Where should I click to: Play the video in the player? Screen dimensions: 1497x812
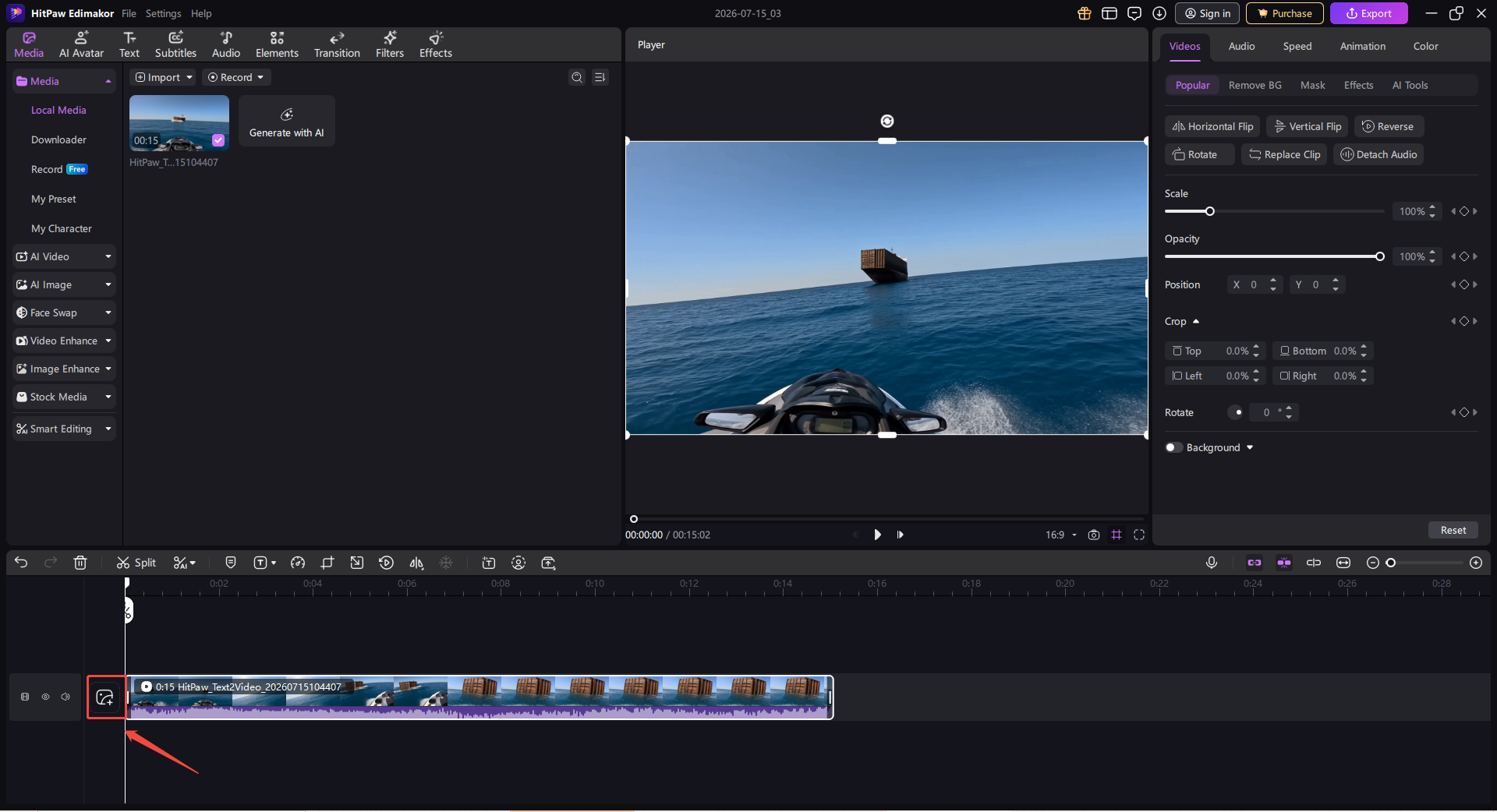(877, 535)
